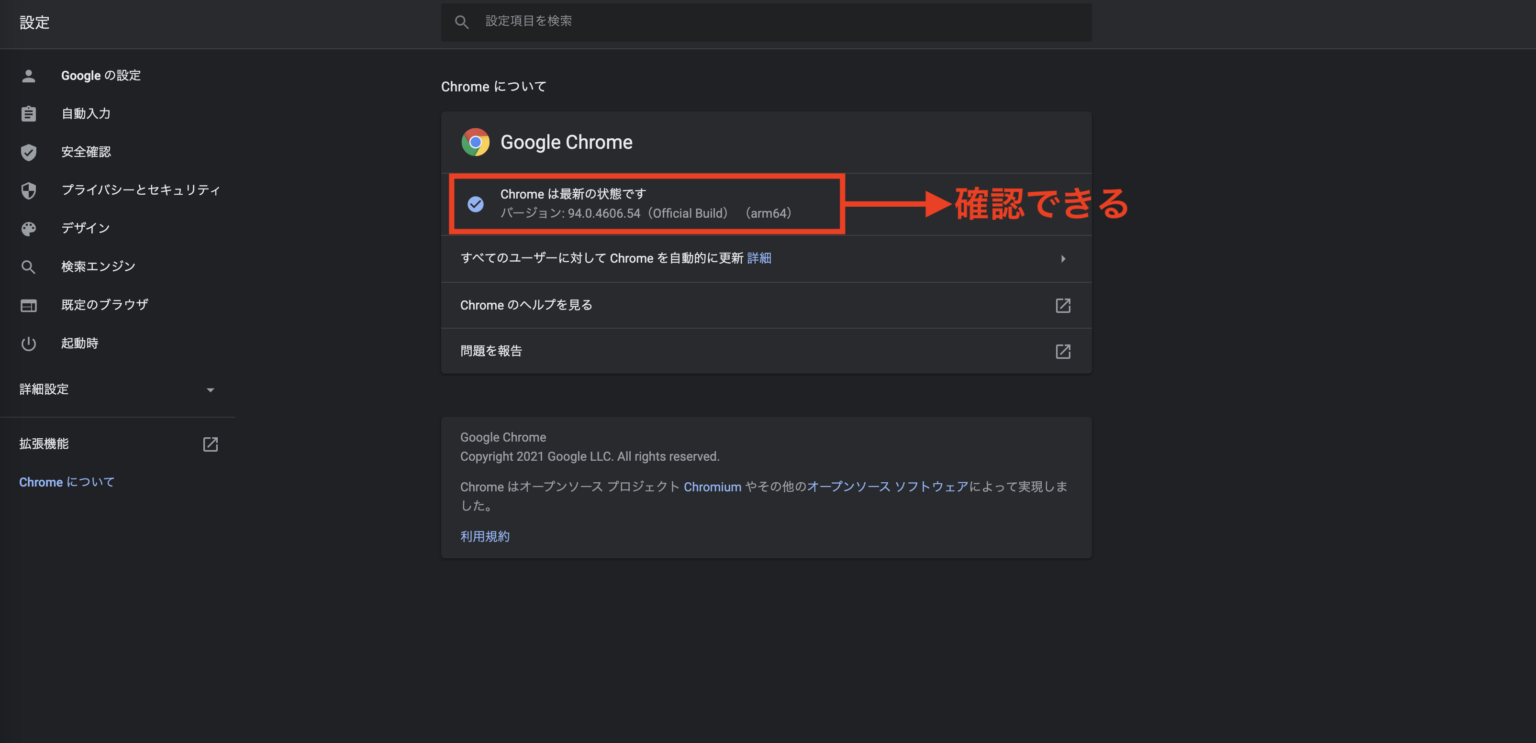
Task: Click the 検索エンジン magnifier icon in sidebar
Action: [x=28, y=266]
